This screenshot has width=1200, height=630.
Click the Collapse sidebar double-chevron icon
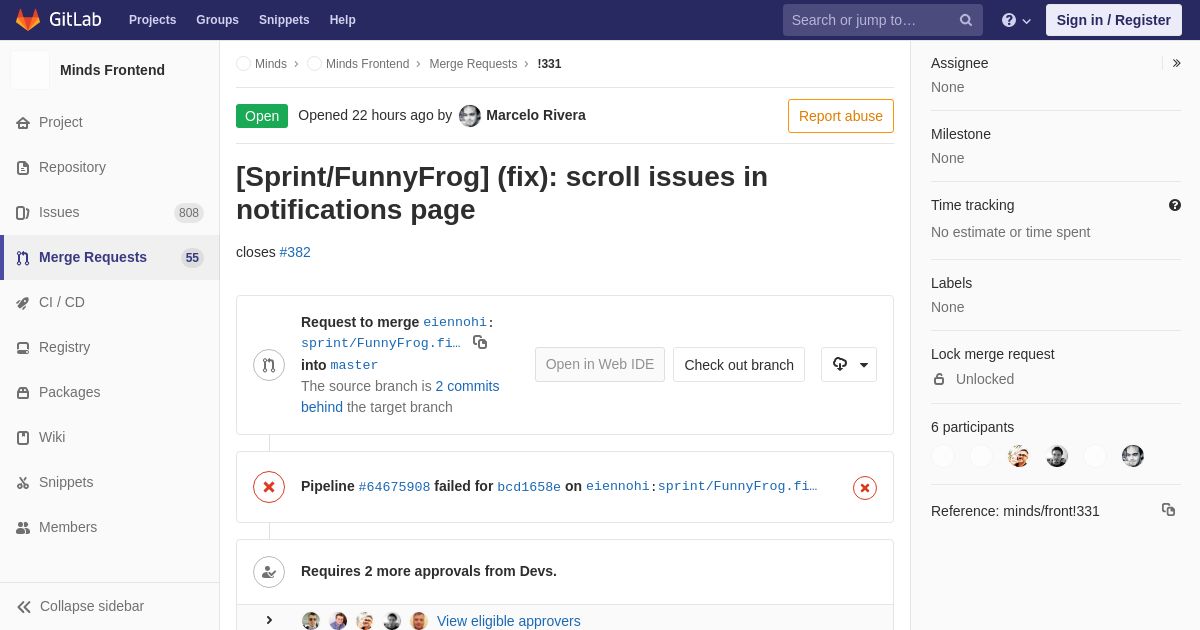(24, 607)
